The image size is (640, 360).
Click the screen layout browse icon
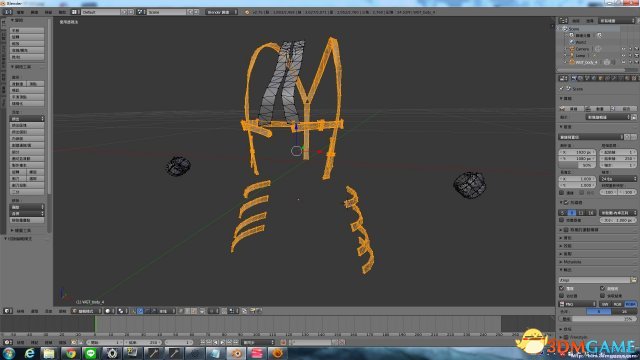76,12
